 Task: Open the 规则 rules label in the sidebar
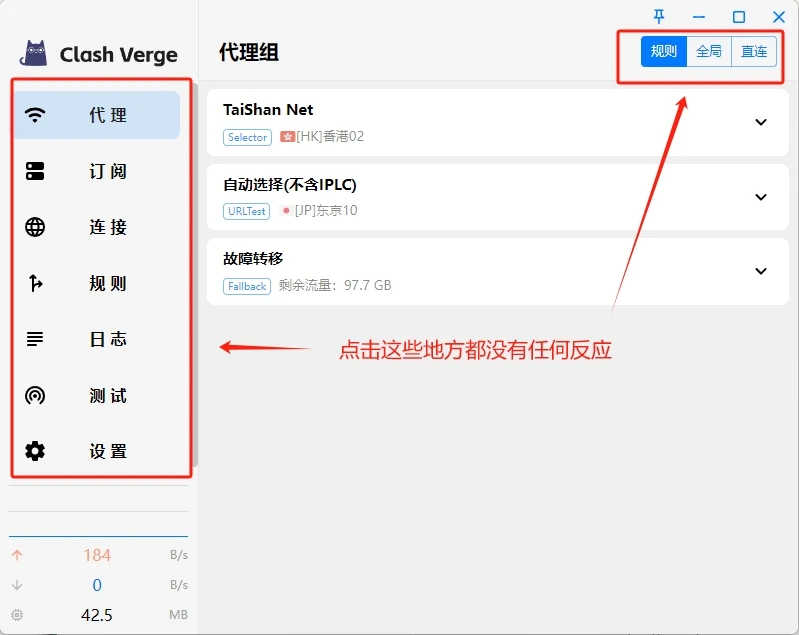(x=108, y=283)
